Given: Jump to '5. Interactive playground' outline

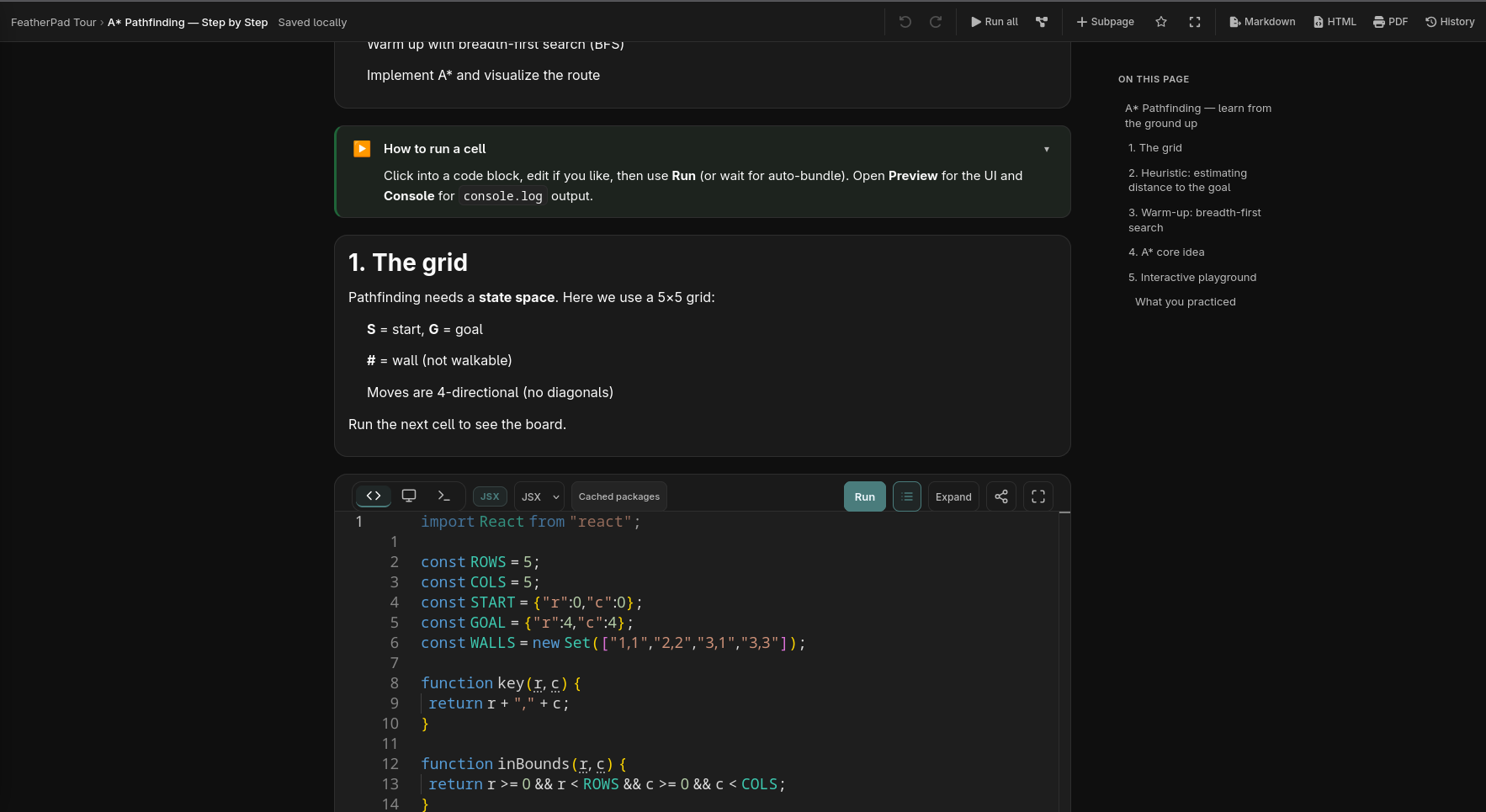Looking at the screenshot, I should (1192, 278).
